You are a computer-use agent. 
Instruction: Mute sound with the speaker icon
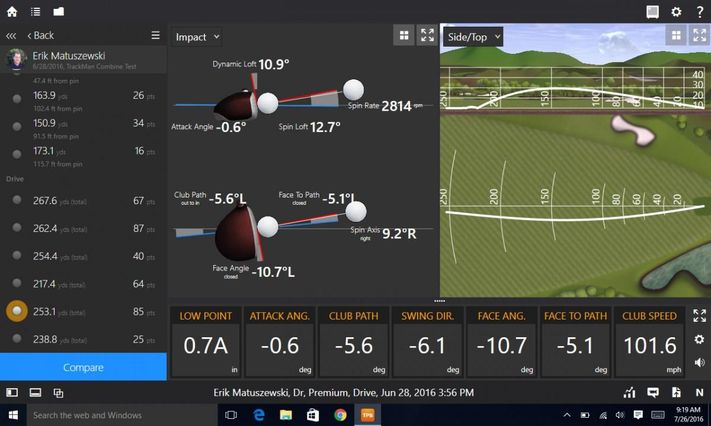pyautogui.click(x=699, y=363)
